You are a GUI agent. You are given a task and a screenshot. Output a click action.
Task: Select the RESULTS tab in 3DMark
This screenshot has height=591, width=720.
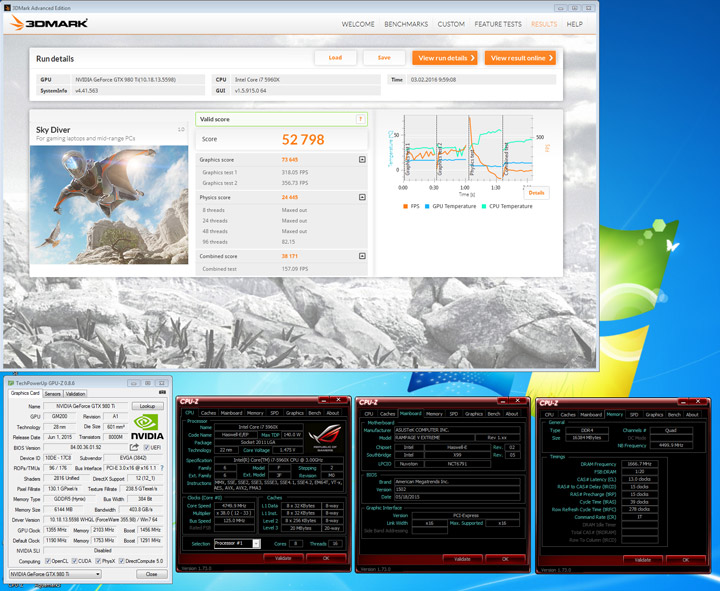pos(544,24)
